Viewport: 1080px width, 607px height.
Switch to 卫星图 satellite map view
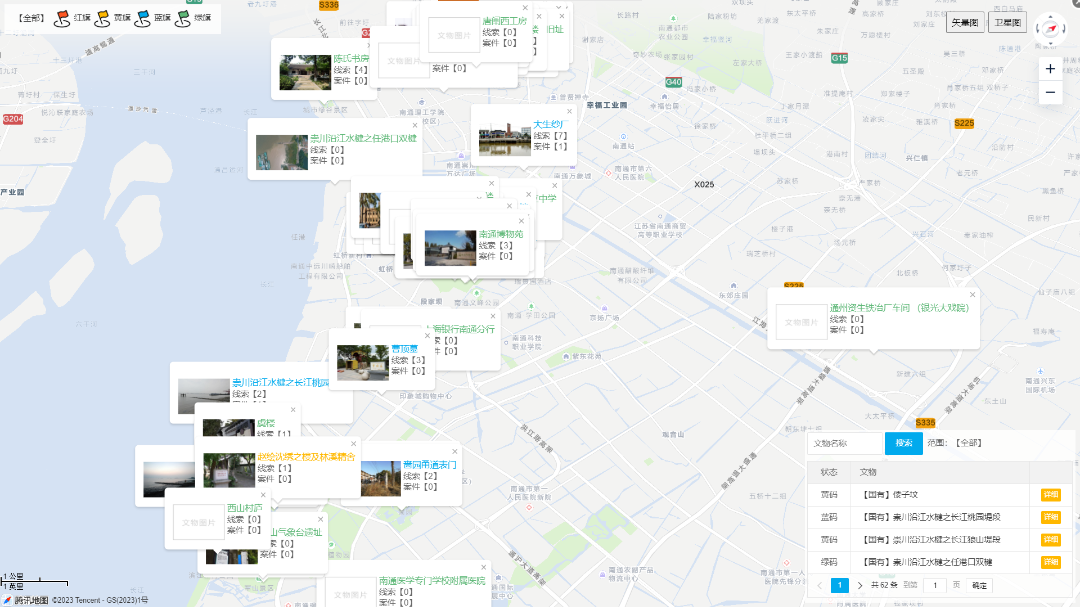point(1008,23)
